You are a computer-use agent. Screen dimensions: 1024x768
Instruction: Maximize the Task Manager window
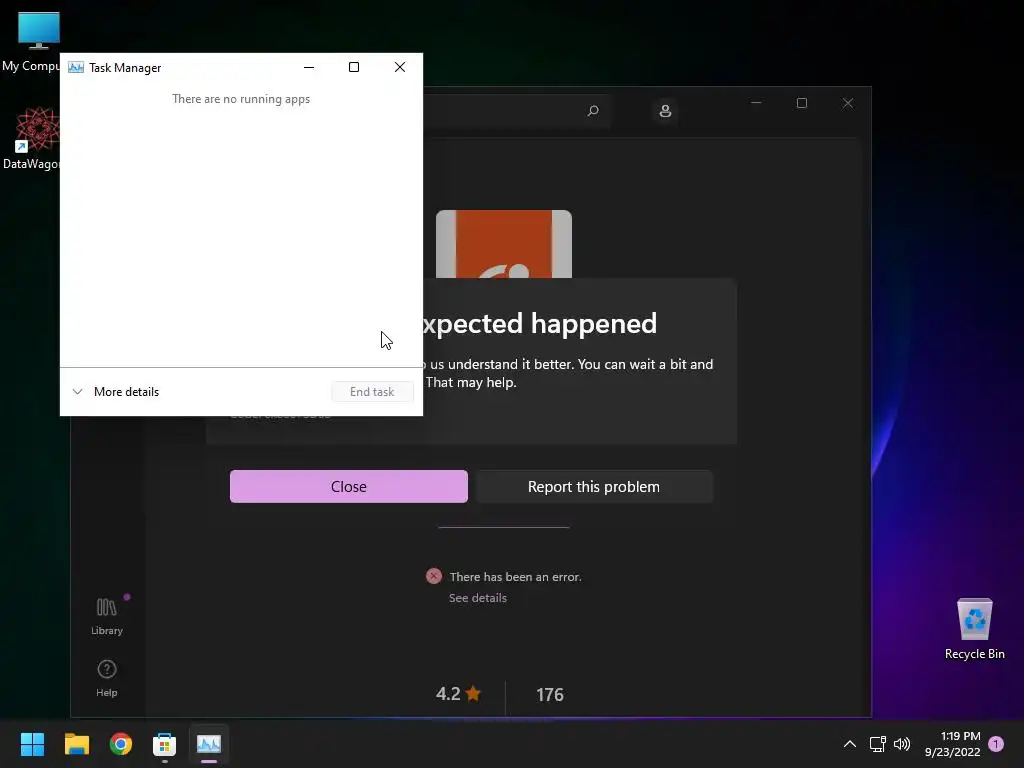(x=354, y=67)
